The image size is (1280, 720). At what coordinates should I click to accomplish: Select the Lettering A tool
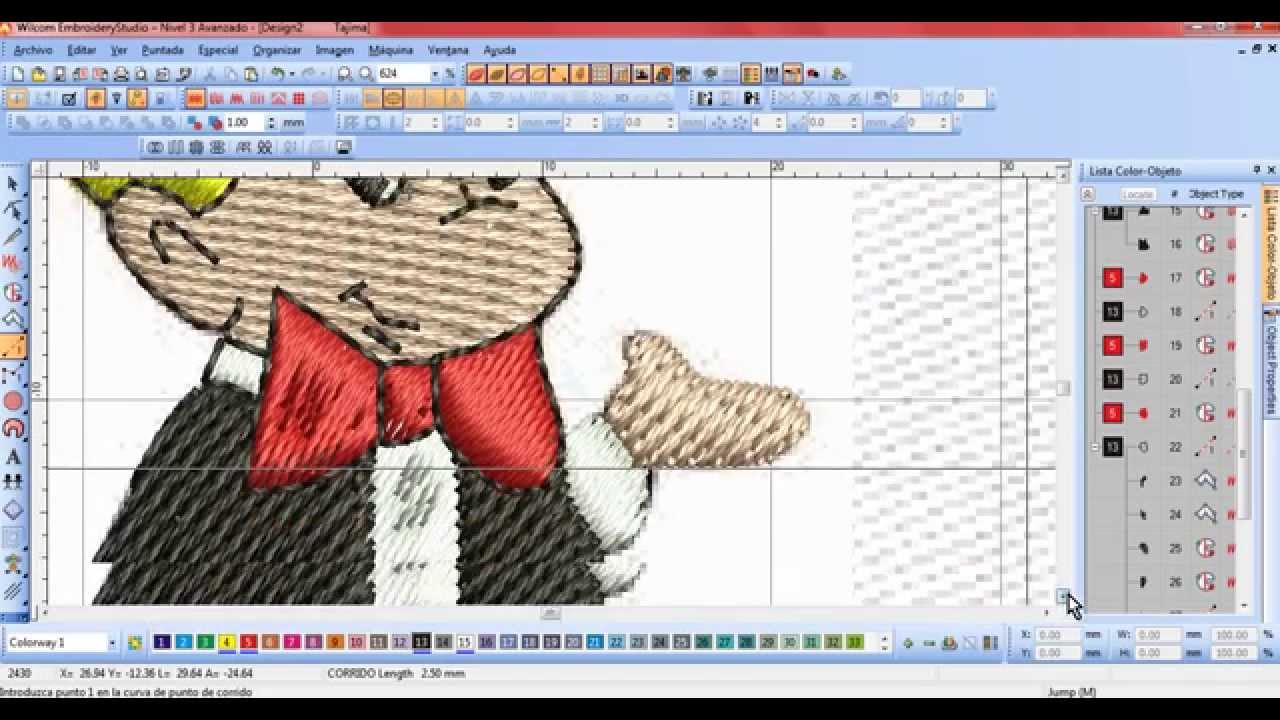[x=13, y=457]
